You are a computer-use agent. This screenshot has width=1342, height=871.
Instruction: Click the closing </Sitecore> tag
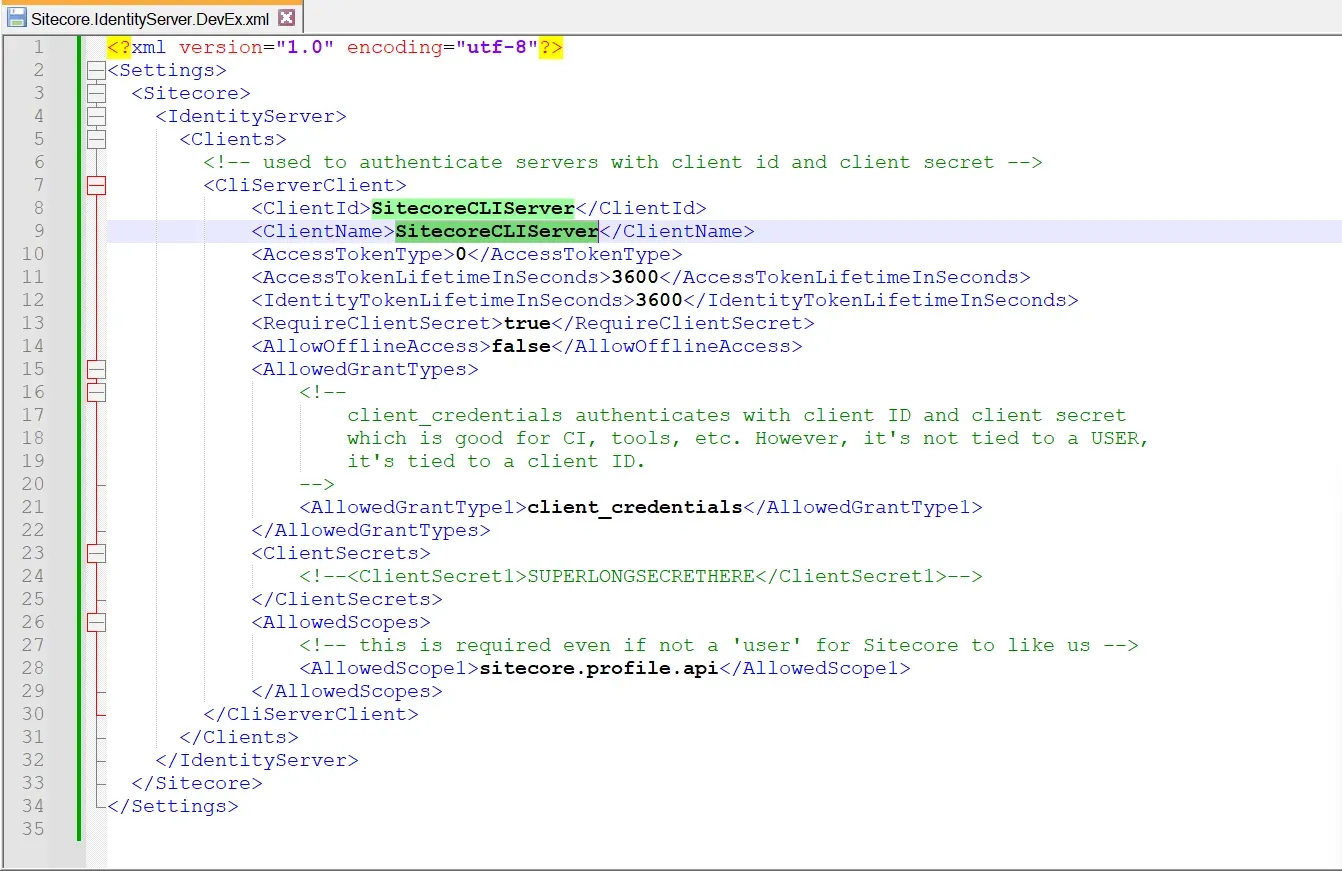tap(197, 783)
